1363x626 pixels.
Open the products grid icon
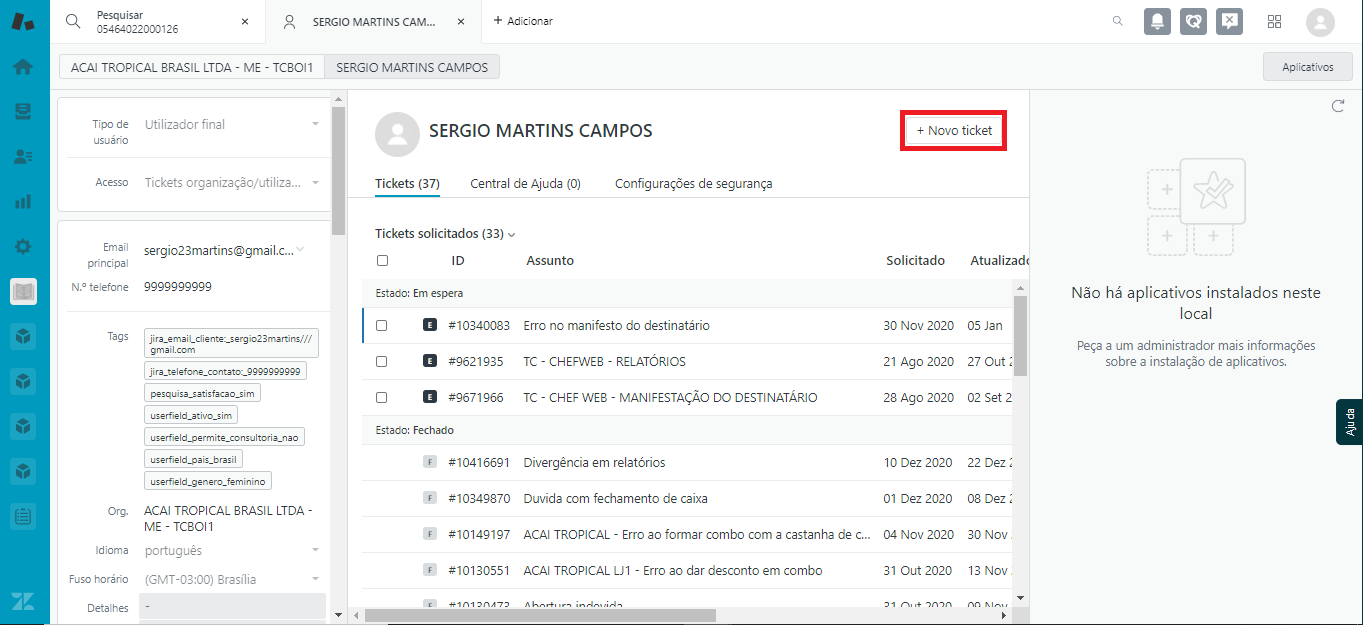click(1275, 21)
